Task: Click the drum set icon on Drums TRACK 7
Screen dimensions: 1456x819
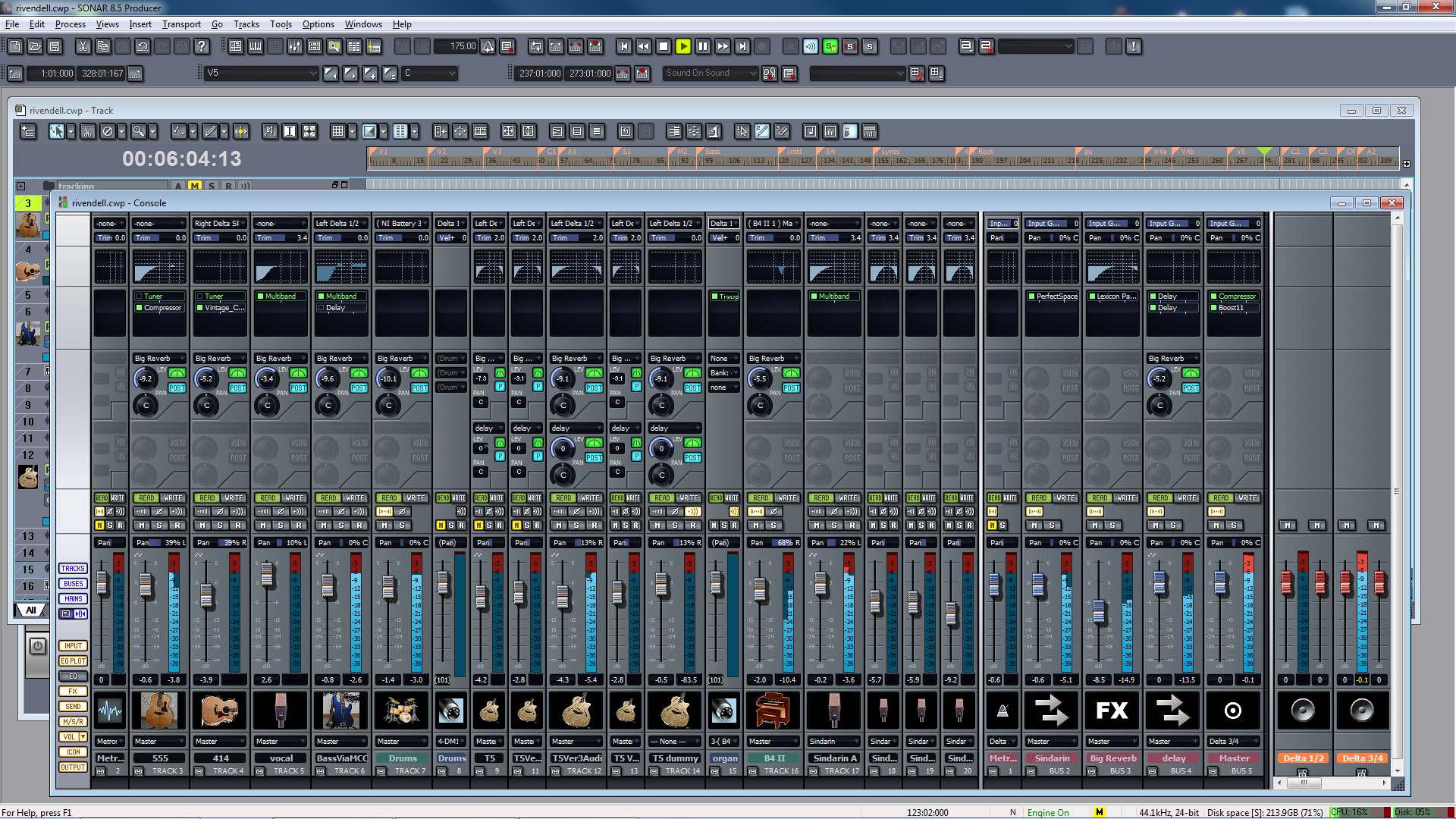Action: pos(402,711)
